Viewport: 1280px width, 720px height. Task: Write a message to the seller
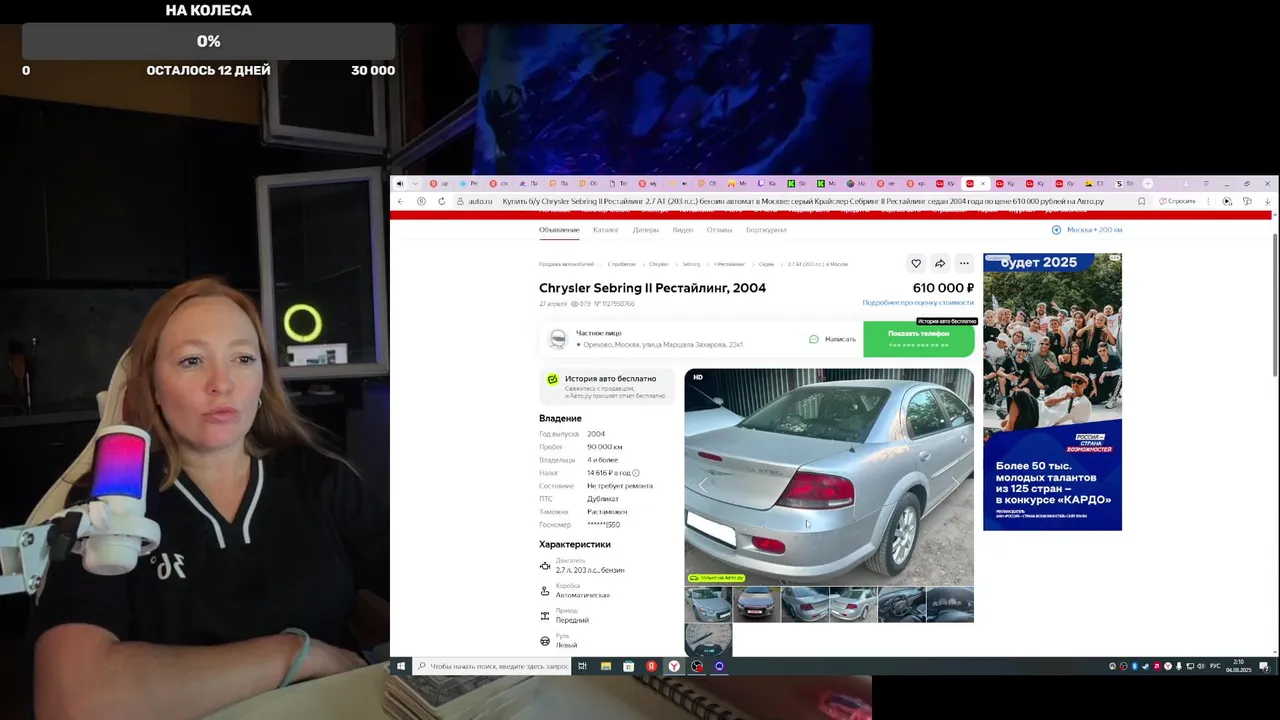(832, 339)
